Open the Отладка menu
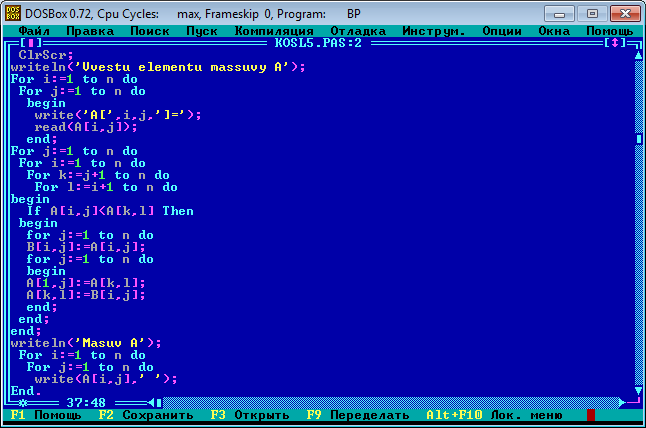 pos(358,31)
